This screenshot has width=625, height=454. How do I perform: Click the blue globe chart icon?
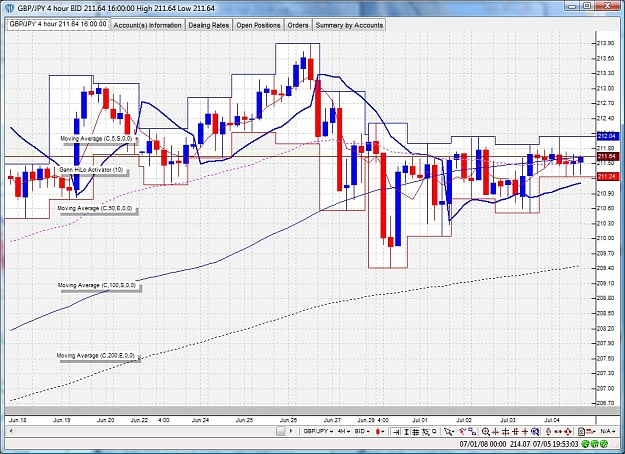[x=535, y=431]
